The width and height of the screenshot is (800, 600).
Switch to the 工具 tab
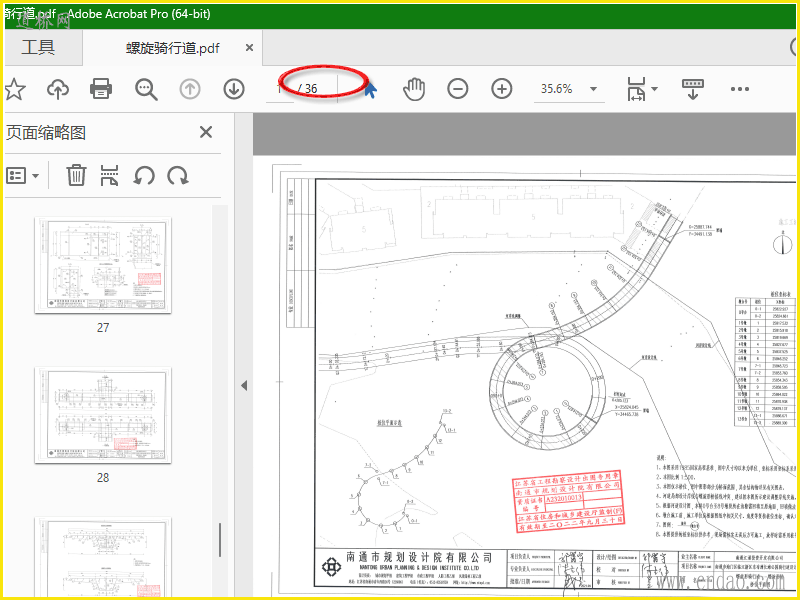click(x=38, y=47)
